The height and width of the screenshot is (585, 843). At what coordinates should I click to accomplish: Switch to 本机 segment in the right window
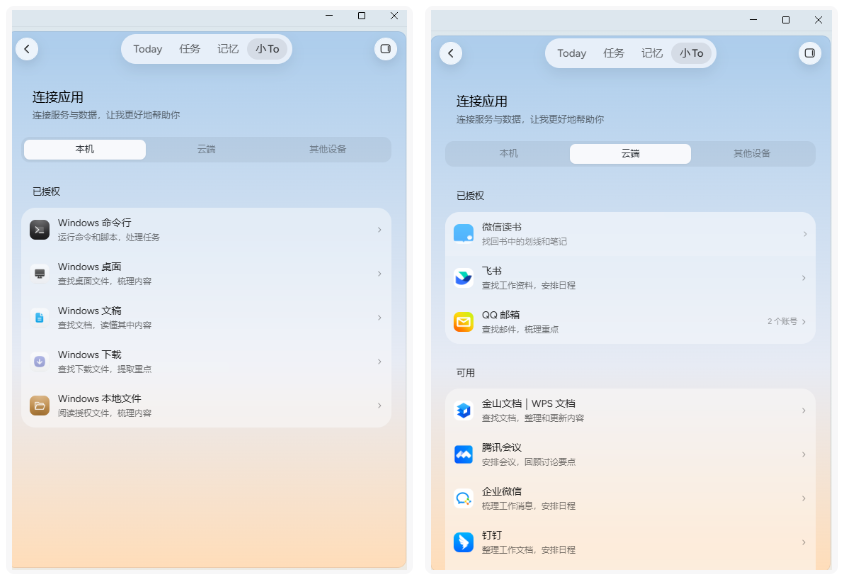click(509, 154)
